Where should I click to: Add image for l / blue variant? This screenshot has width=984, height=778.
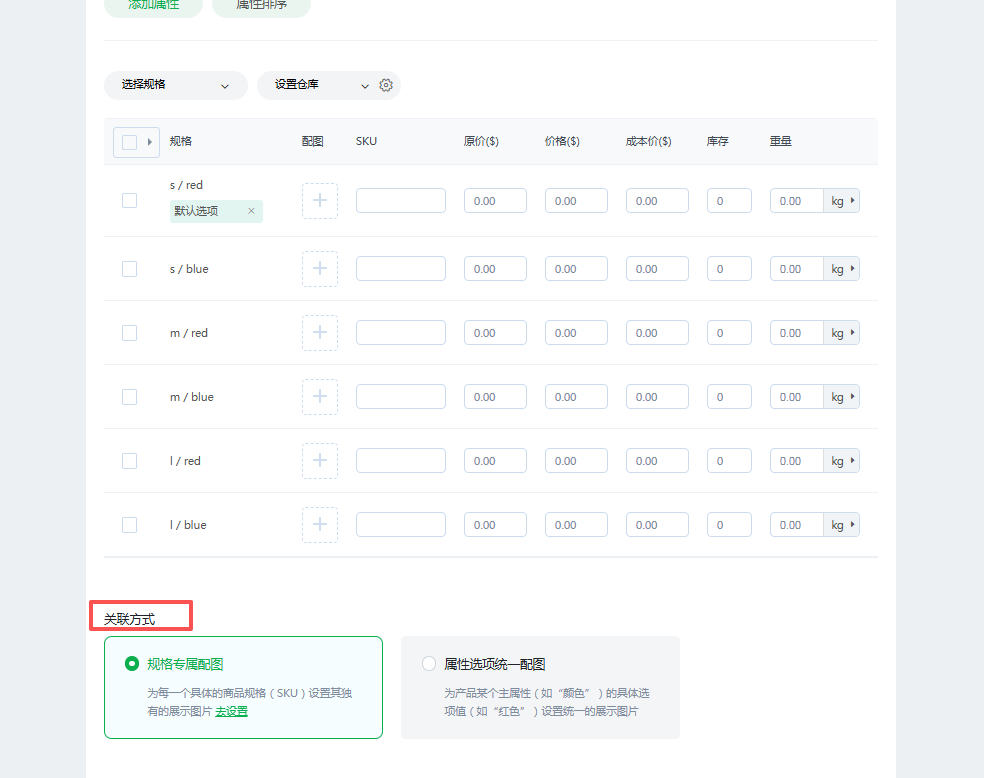point(320,525)
